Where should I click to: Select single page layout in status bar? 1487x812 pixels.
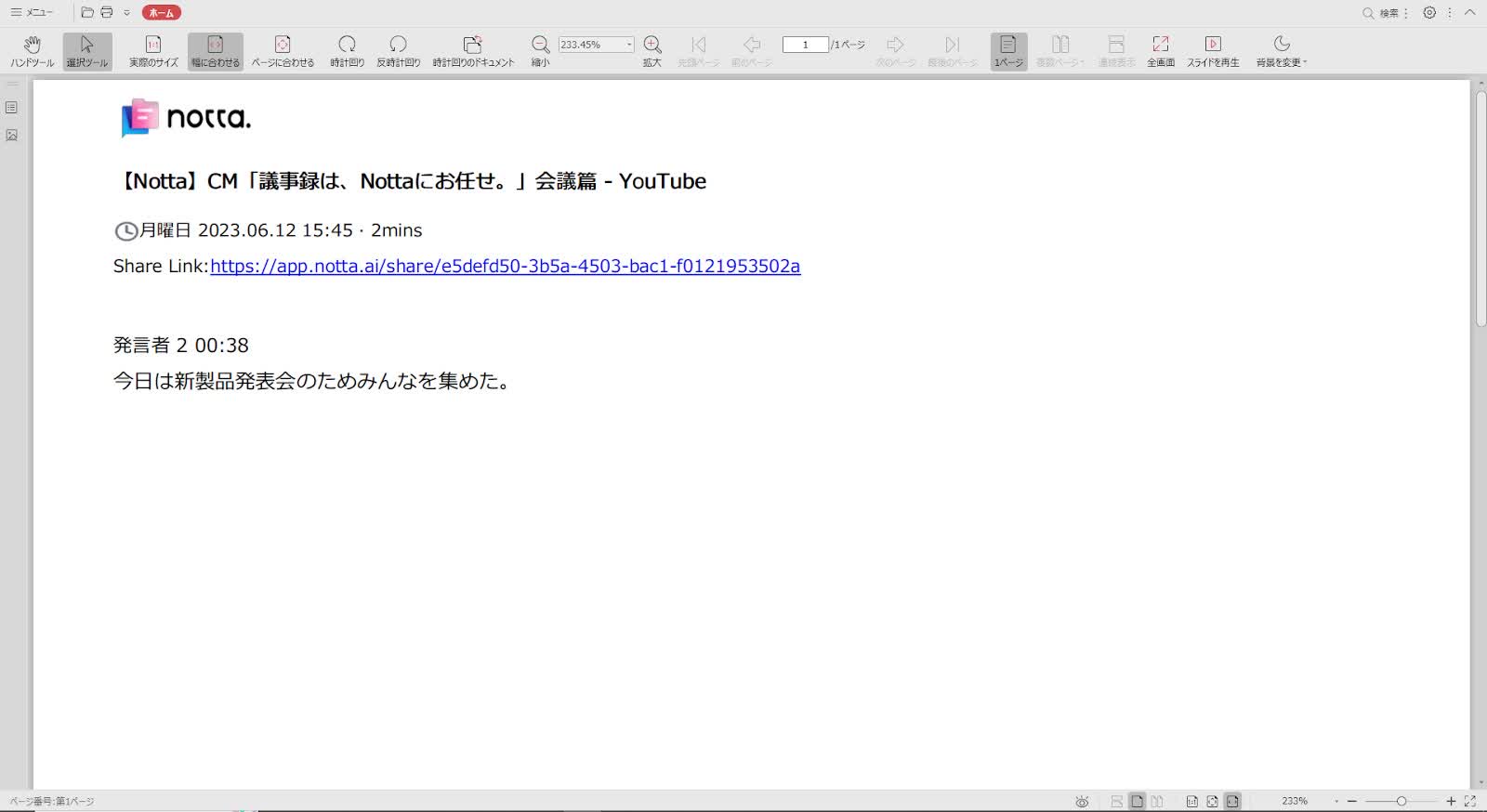click(1137, 801)
